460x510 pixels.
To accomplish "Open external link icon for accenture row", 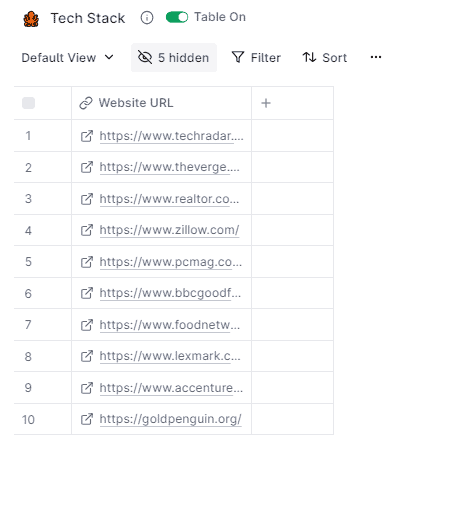I will [x=87, y=388].
